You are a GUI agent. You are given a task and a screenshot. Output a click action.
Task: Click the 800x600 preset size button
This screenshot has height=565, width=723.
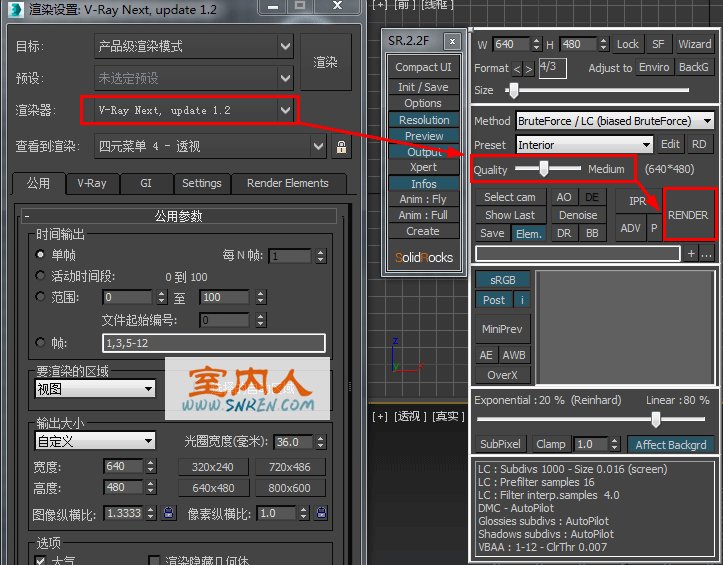pyautogui.click(x=290, y=488)
